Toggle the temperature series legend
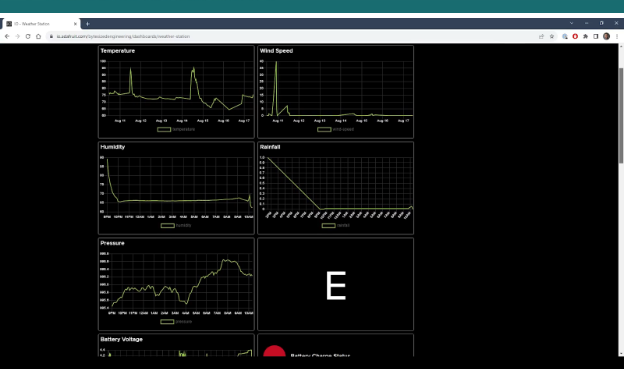 tap(176, 130)
